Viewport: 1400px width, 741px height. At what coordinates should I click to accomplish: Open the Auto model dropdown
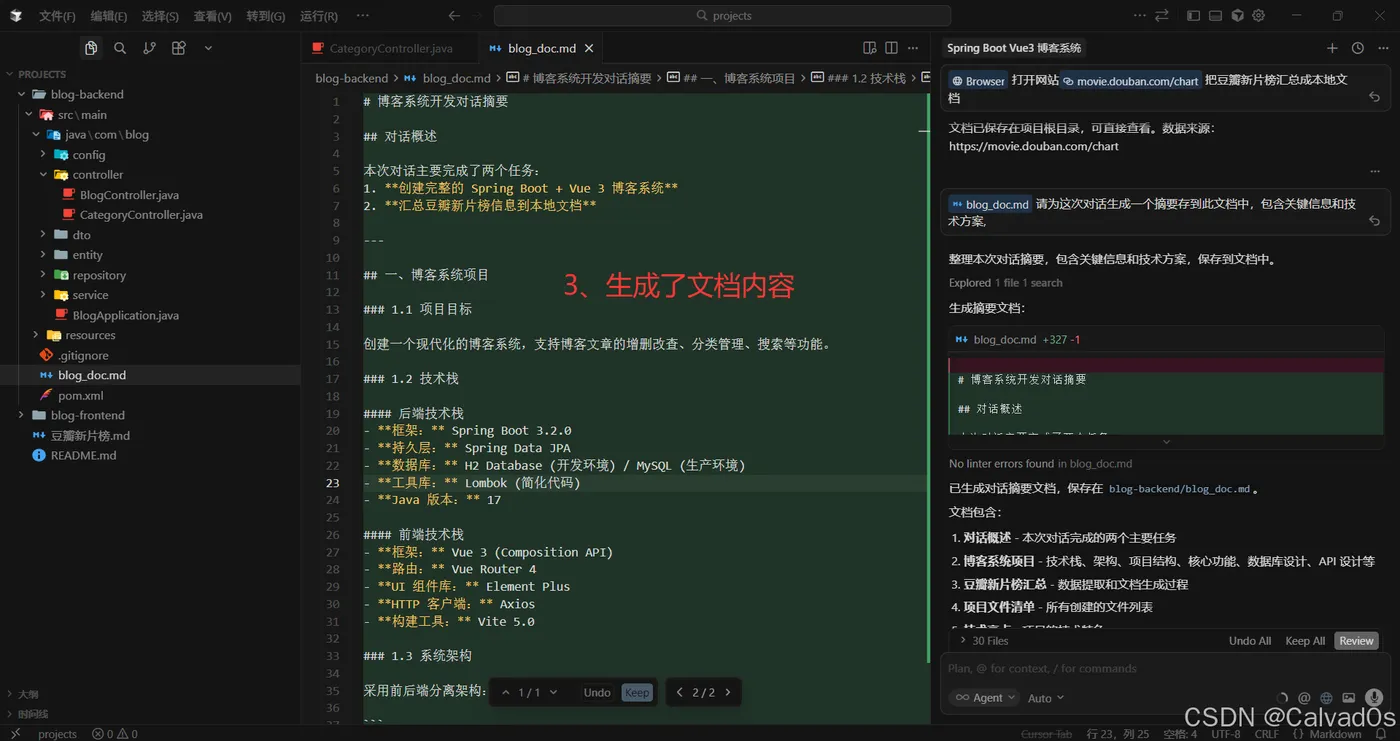1046,698
